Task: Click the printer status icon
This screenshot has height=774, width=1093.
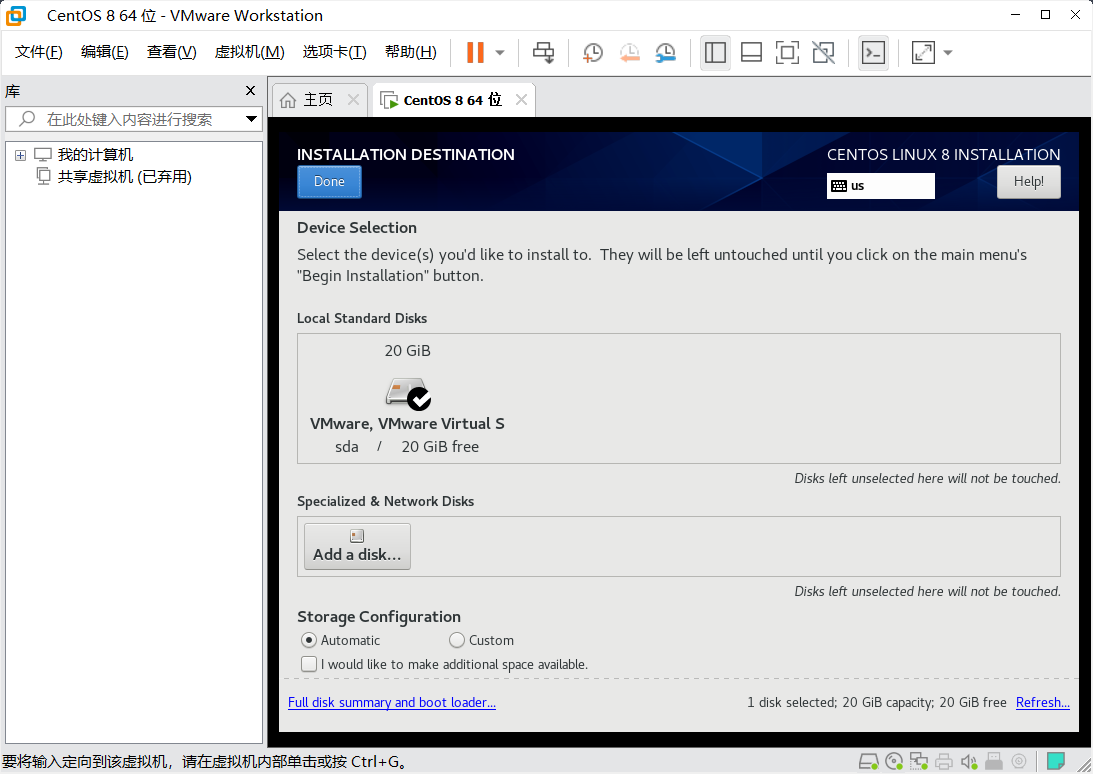Action: [x=944, y=761]
